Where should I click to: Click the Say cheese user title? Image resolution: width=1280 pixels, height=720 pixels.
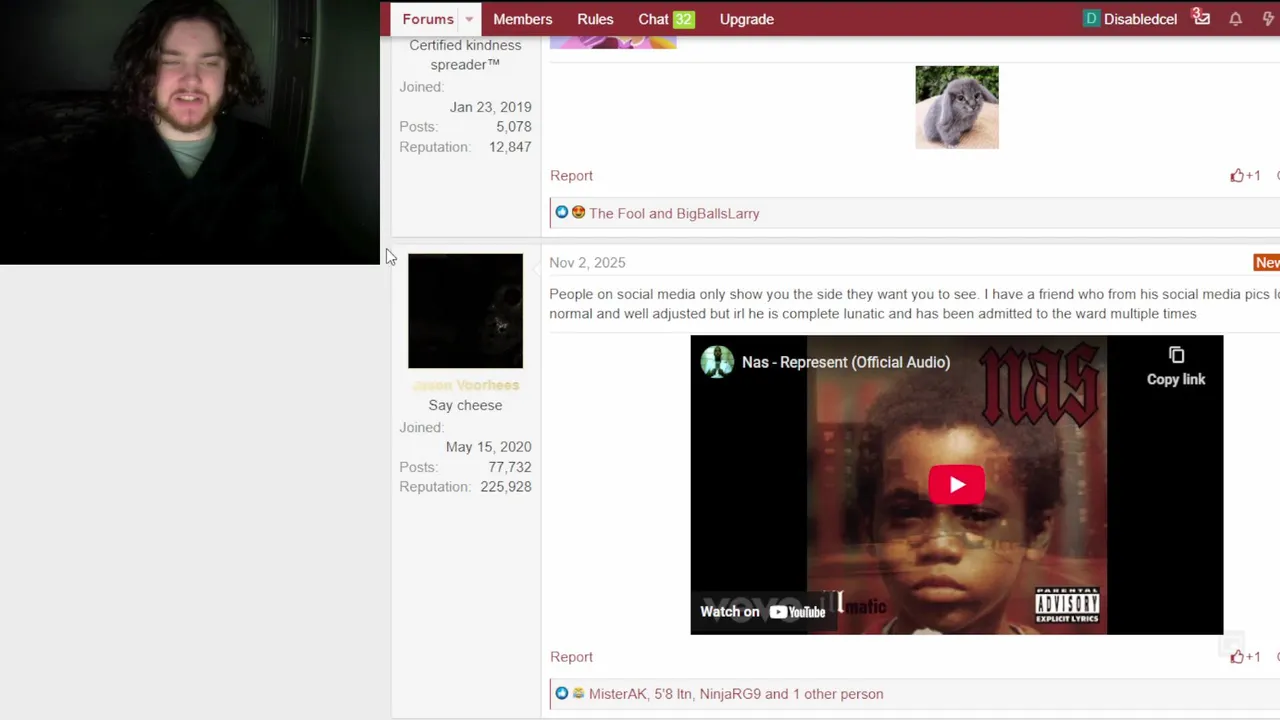(465, 405)
